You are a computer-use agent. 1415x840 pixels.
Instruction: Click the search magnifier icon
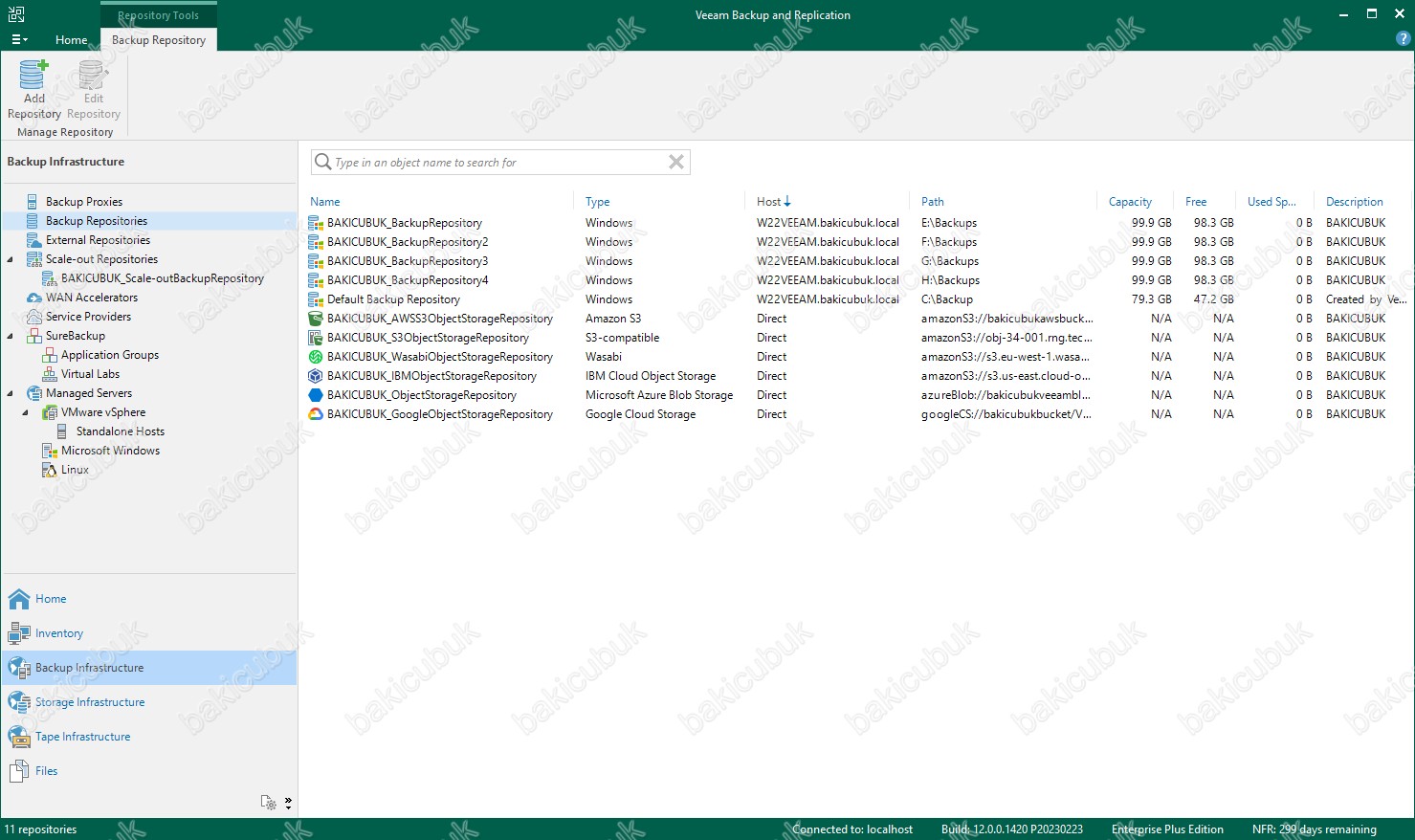tap(323, 162)
